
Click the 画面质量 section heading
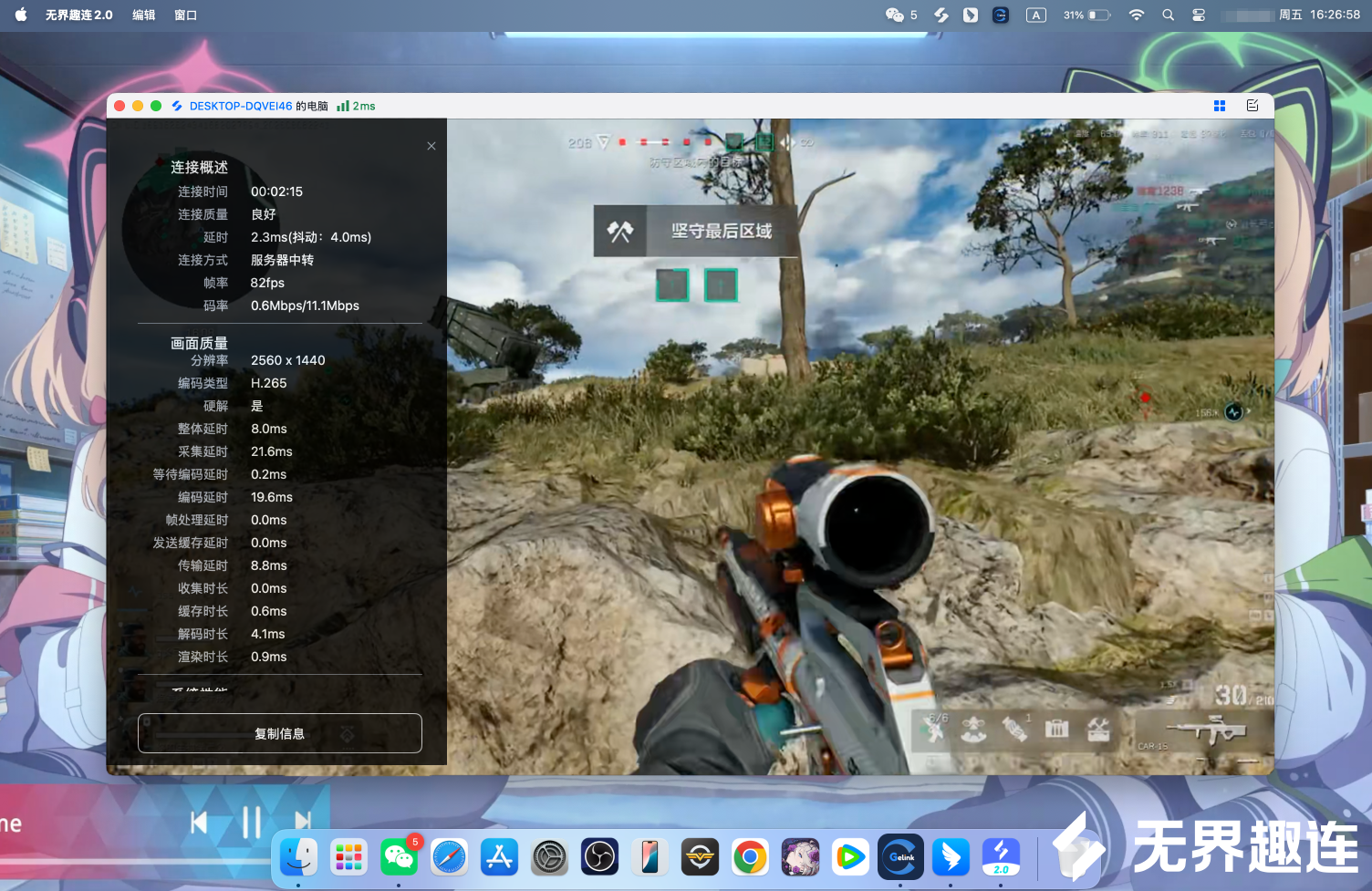tap(199, 343)
